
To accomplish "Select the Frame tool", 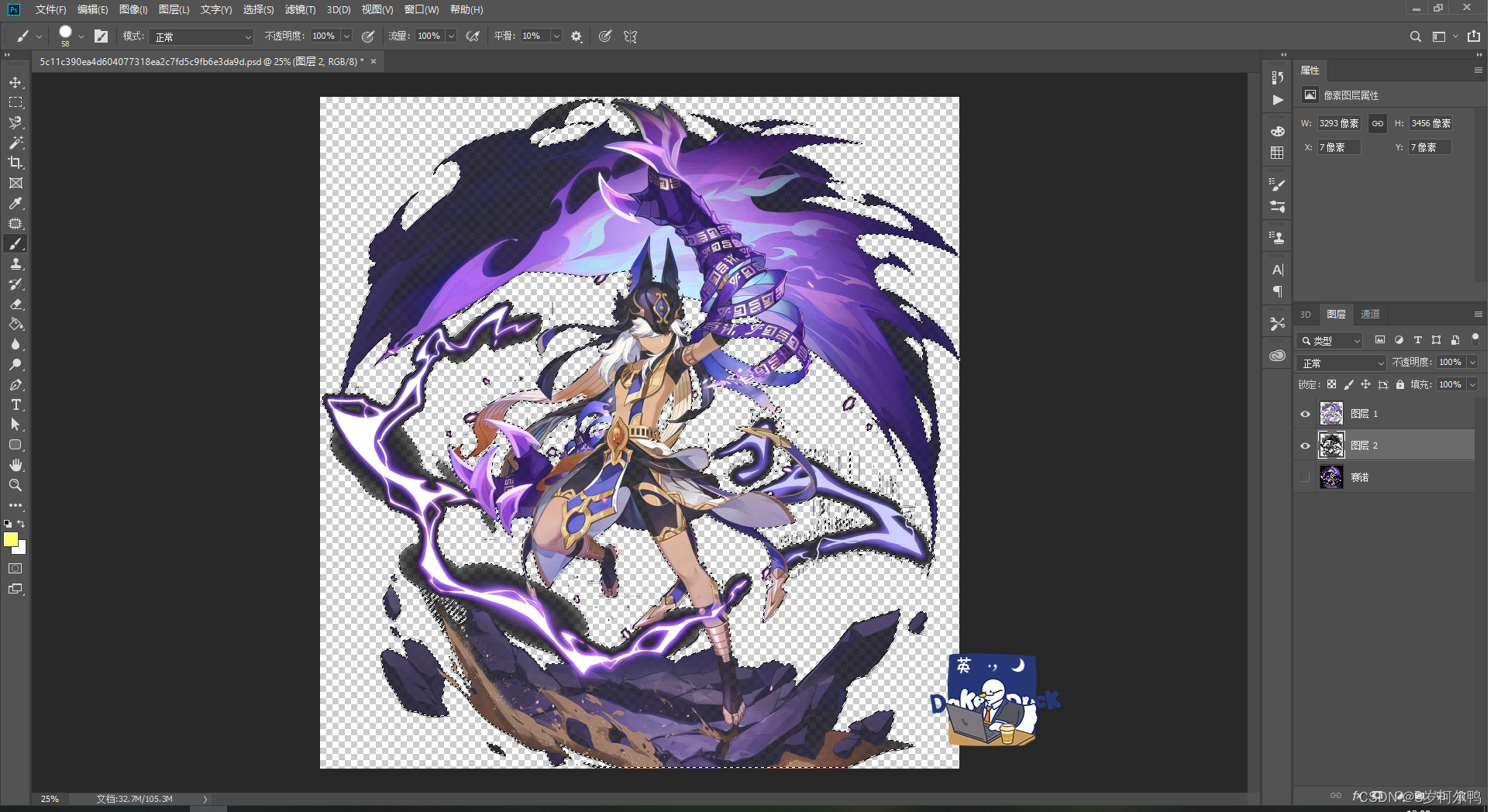I will click(x=15, y=183).
